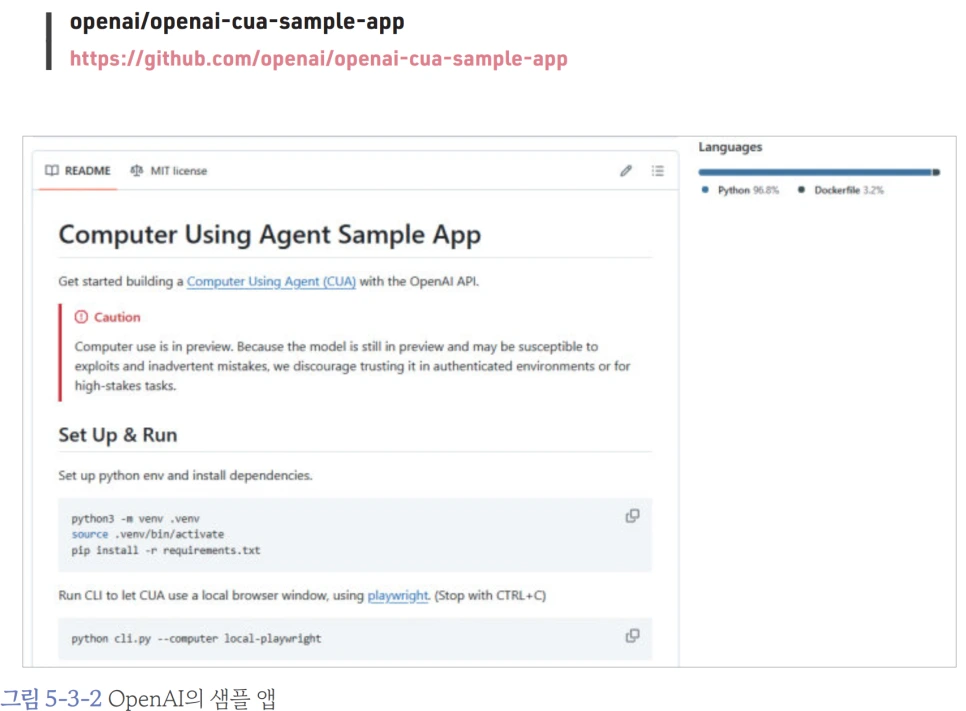Click the 'Computer use is in preview' warning paragraph

pos(352,366)
